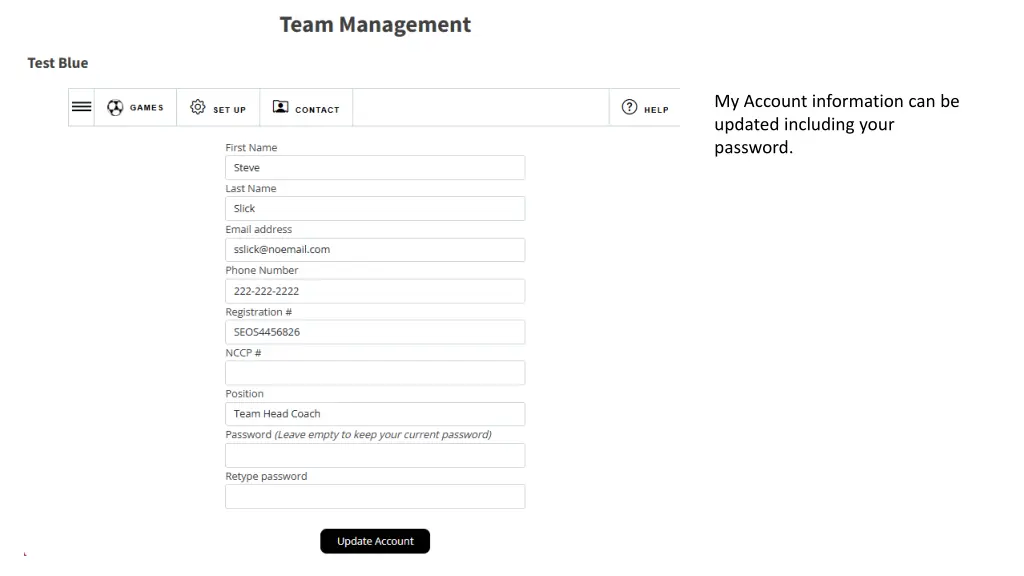The height and width of the screenshot is (576, 1024).
Task: Click the soccer ball Games icon
Action: [x=115, y=108]
